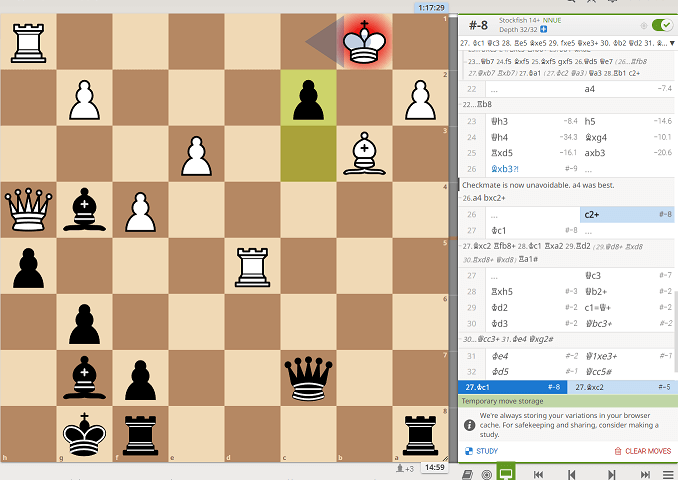The height and width of the screenshot is (480, 678).
Task: Click the top clock showing 1:17:29
Action: (x=431, y=8)
